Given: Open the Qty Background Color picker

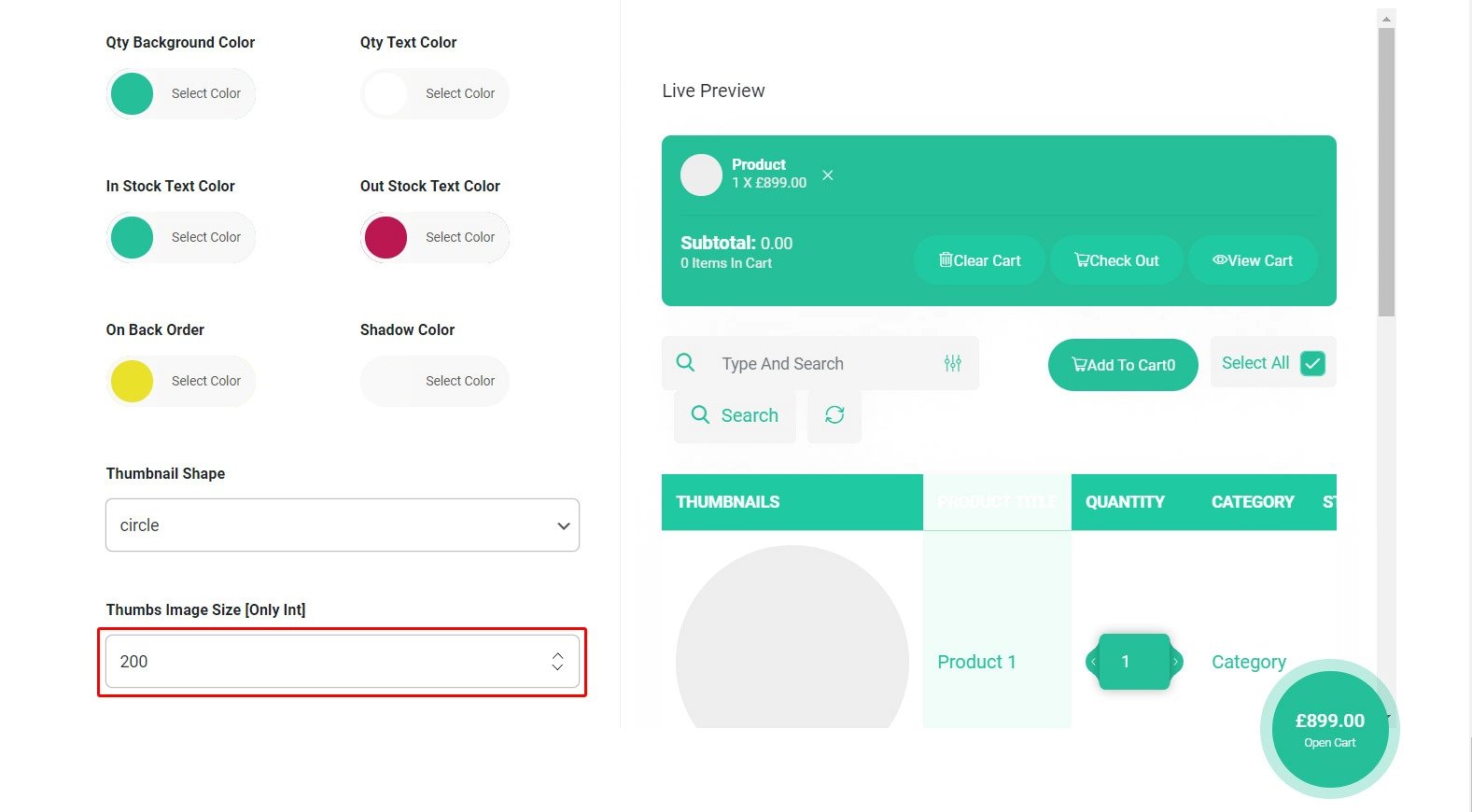Looking at the screenshot, I should 133,94.
